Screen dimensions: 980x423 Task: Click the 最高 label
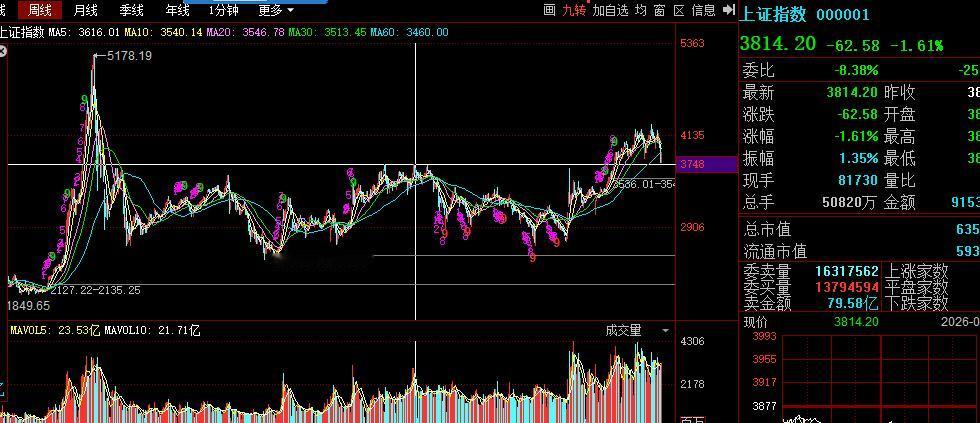click(900, 136)
